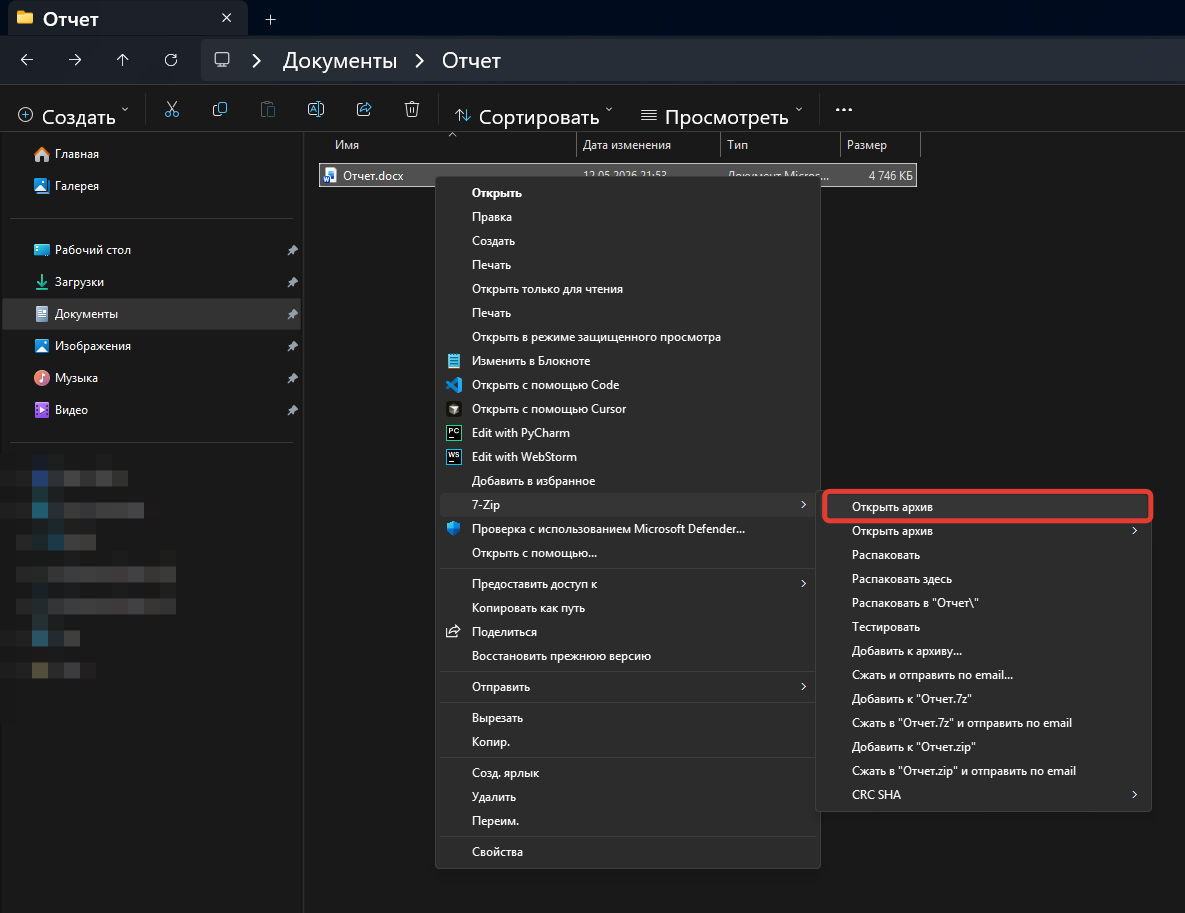Click the Share icon in toolbar
Viewport: 1185px width, 913px height.
[364, 110]
